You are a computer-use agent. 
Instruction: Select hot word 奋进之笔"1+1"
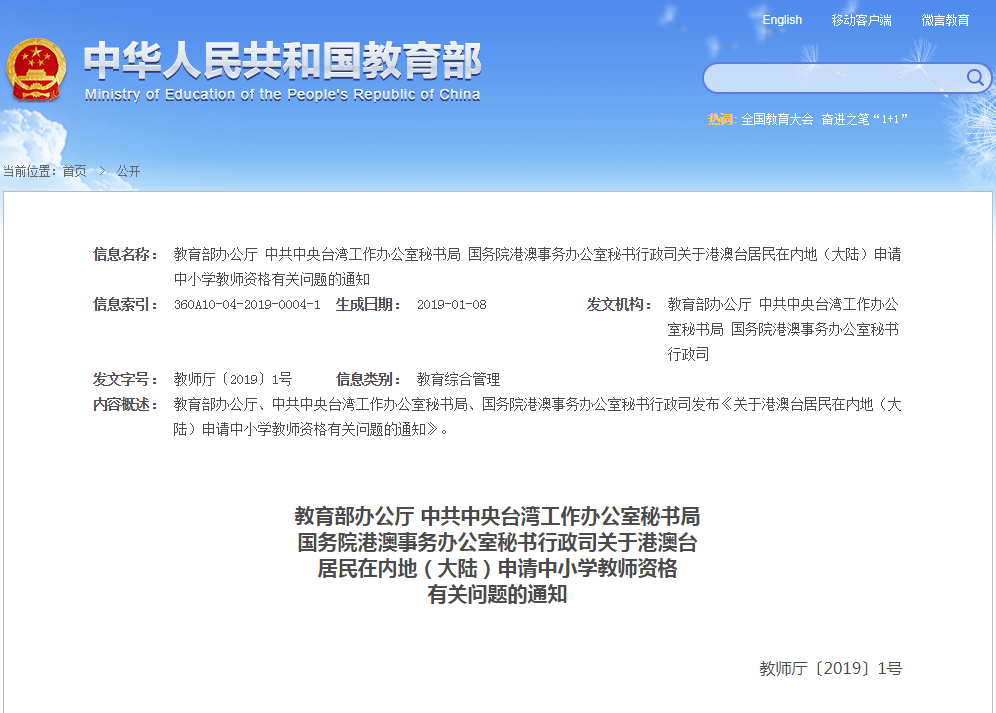coord(864,119)
